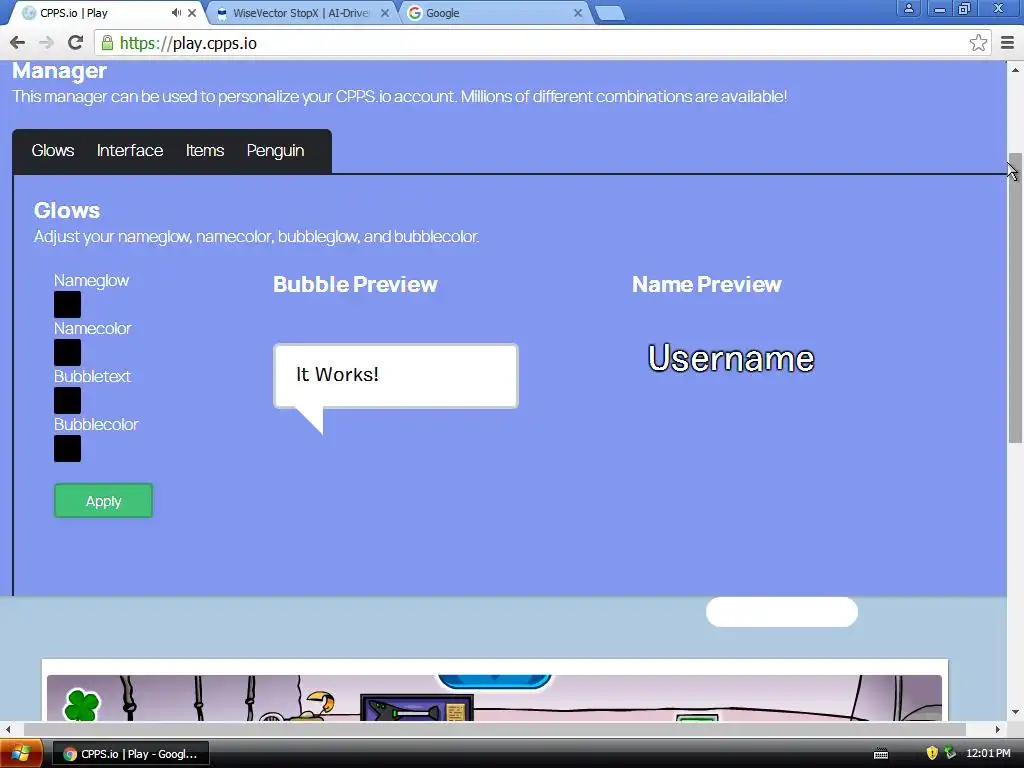Go back with the browser back arrow

coord(18,43)
